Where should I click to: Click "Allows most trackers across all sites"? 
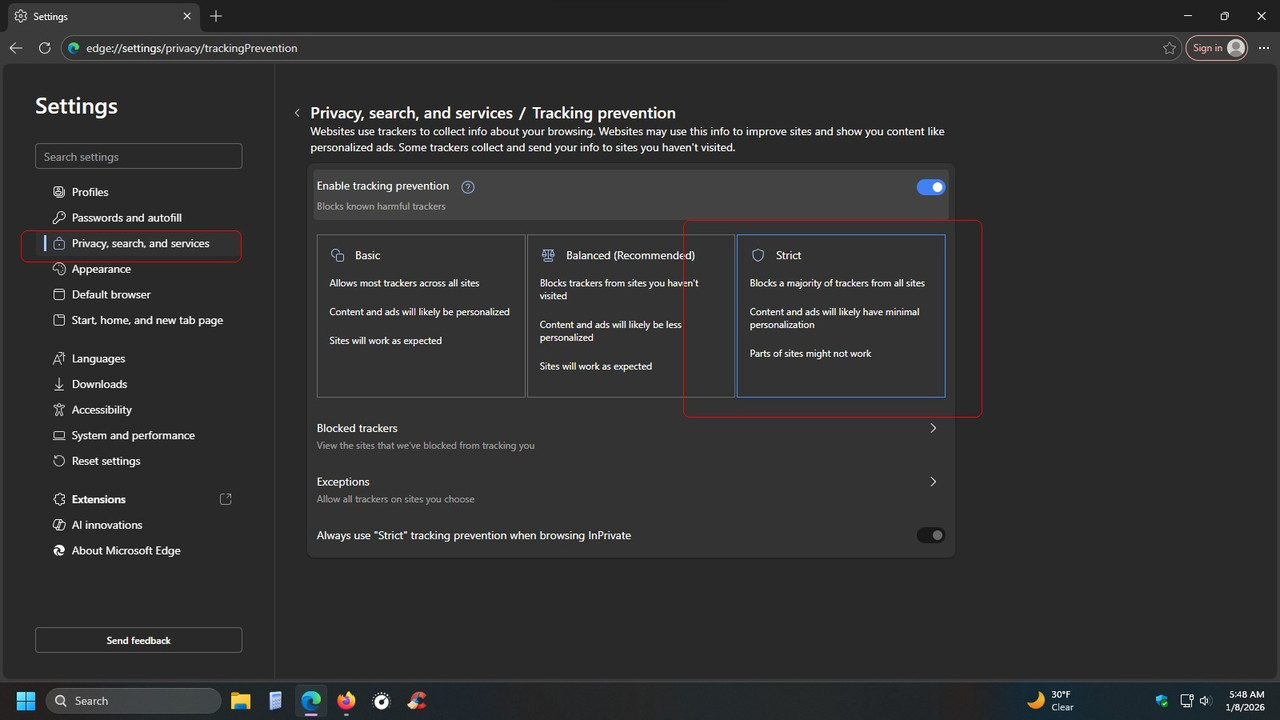[x=404, y=283]
